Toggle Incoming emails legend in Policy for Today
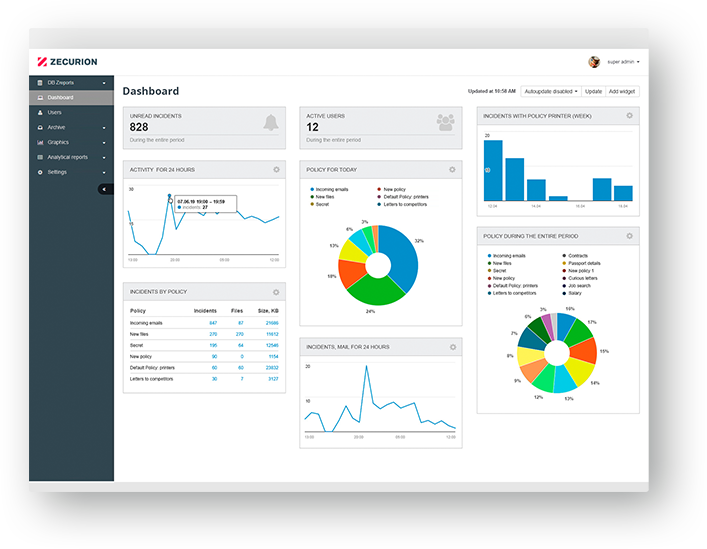The width and height of the screenshot is (707, 549). pos(329,189)
